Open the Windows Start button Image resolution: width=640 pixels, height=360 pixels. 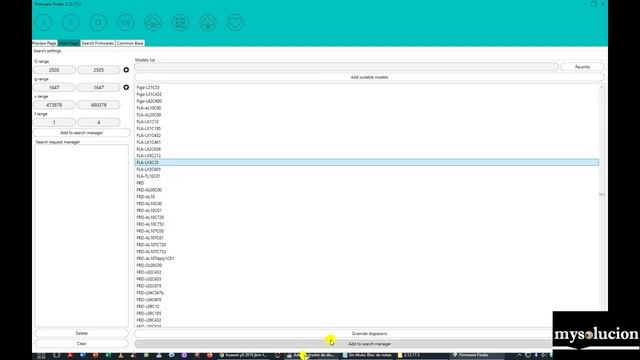pos(41,356)
